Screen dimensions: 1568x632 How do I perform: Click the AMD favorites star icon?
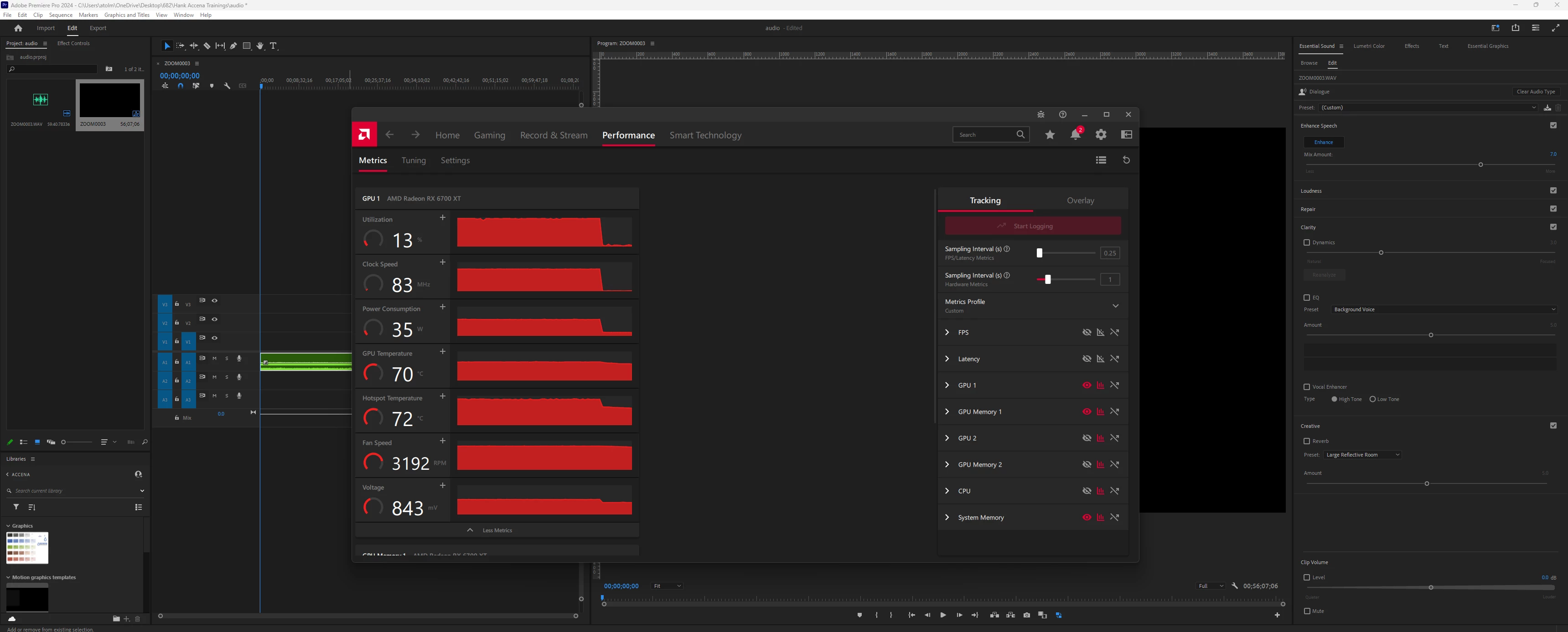pyautogui.click(x=1050, y=135)
